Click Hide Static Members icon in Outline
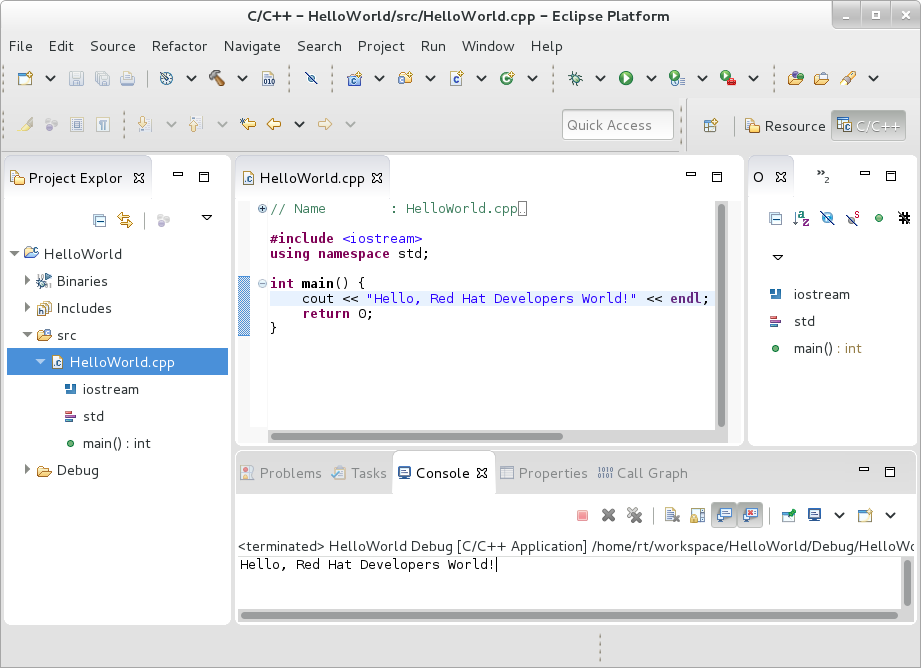This screenshot has height=668, width=921. click(853, 219)
